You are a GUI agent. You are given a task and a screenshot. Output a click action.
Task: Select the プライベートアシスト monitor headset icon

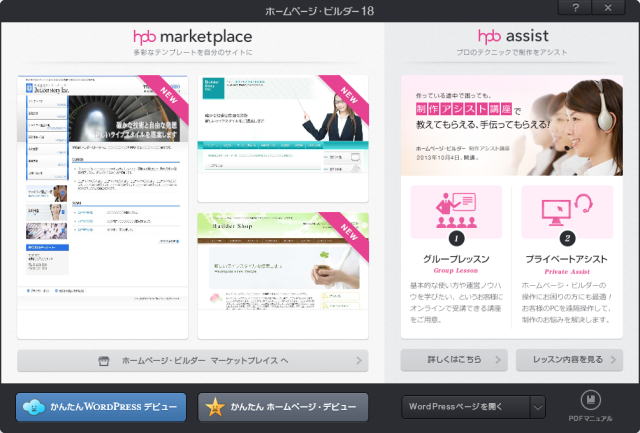[567, 211]
